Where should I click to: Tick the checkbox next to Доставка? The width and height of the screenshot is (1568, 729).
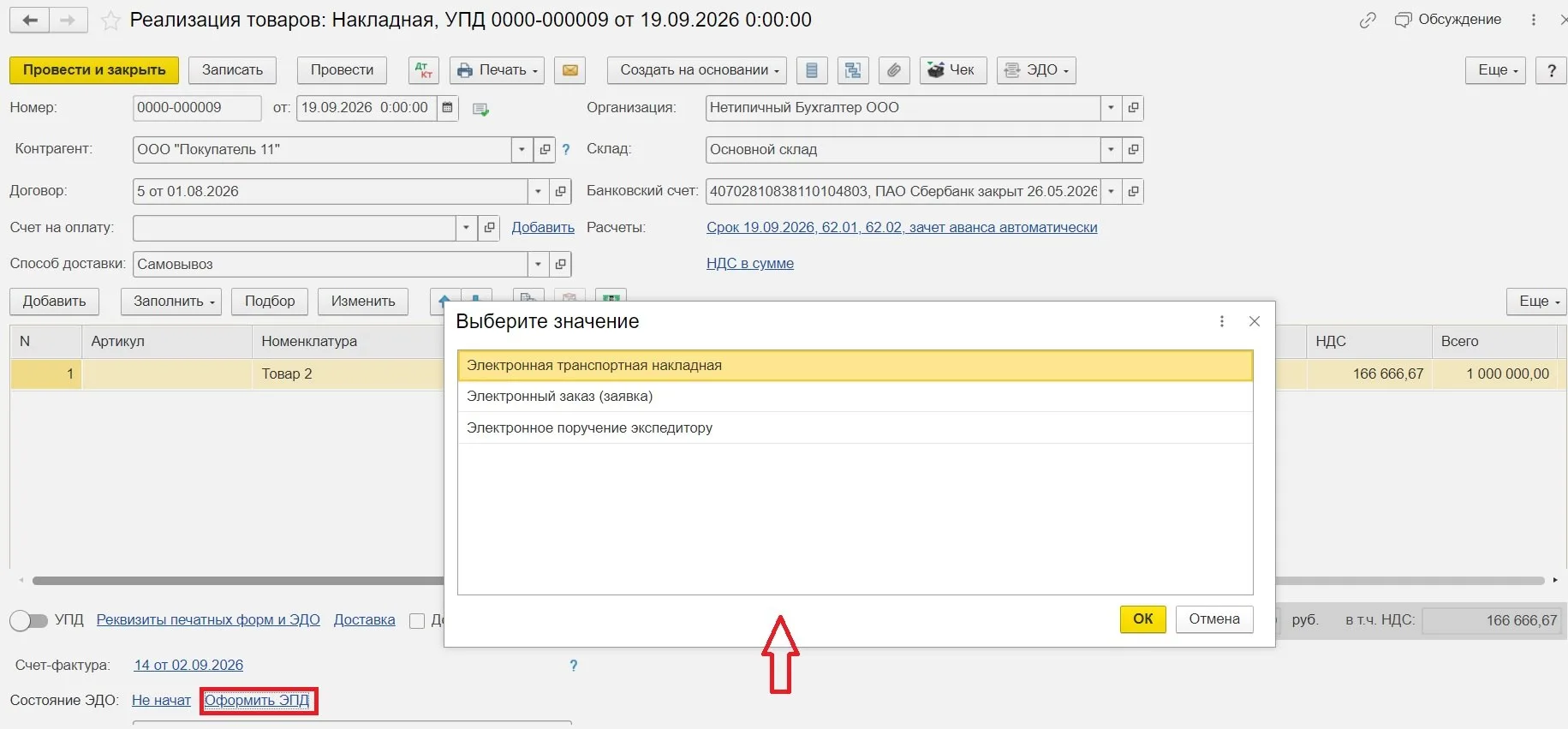coord(417,621)
